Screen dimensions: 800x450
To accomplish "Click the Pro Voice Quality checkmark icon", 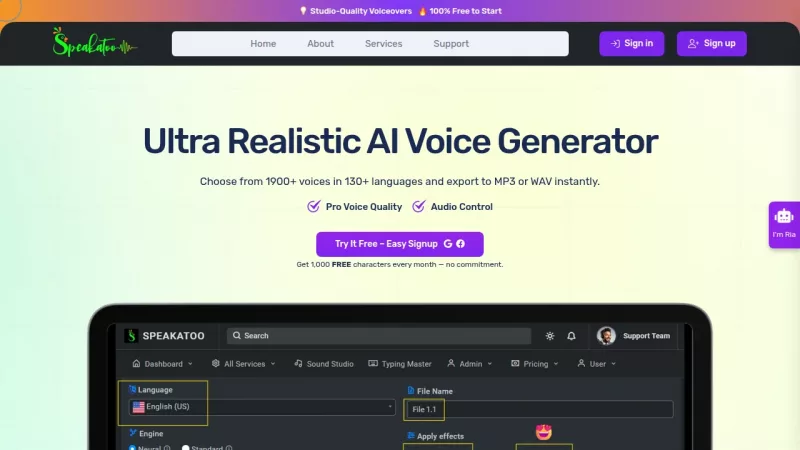I will 313,206.
